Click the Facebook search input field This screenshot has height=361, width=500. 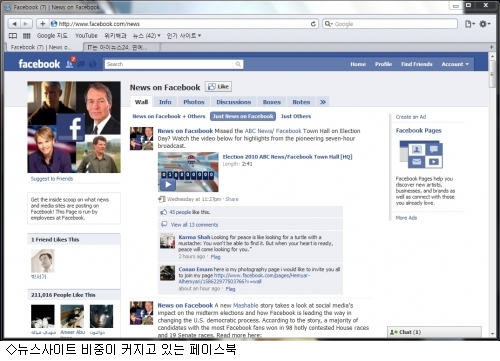(170, 64)
